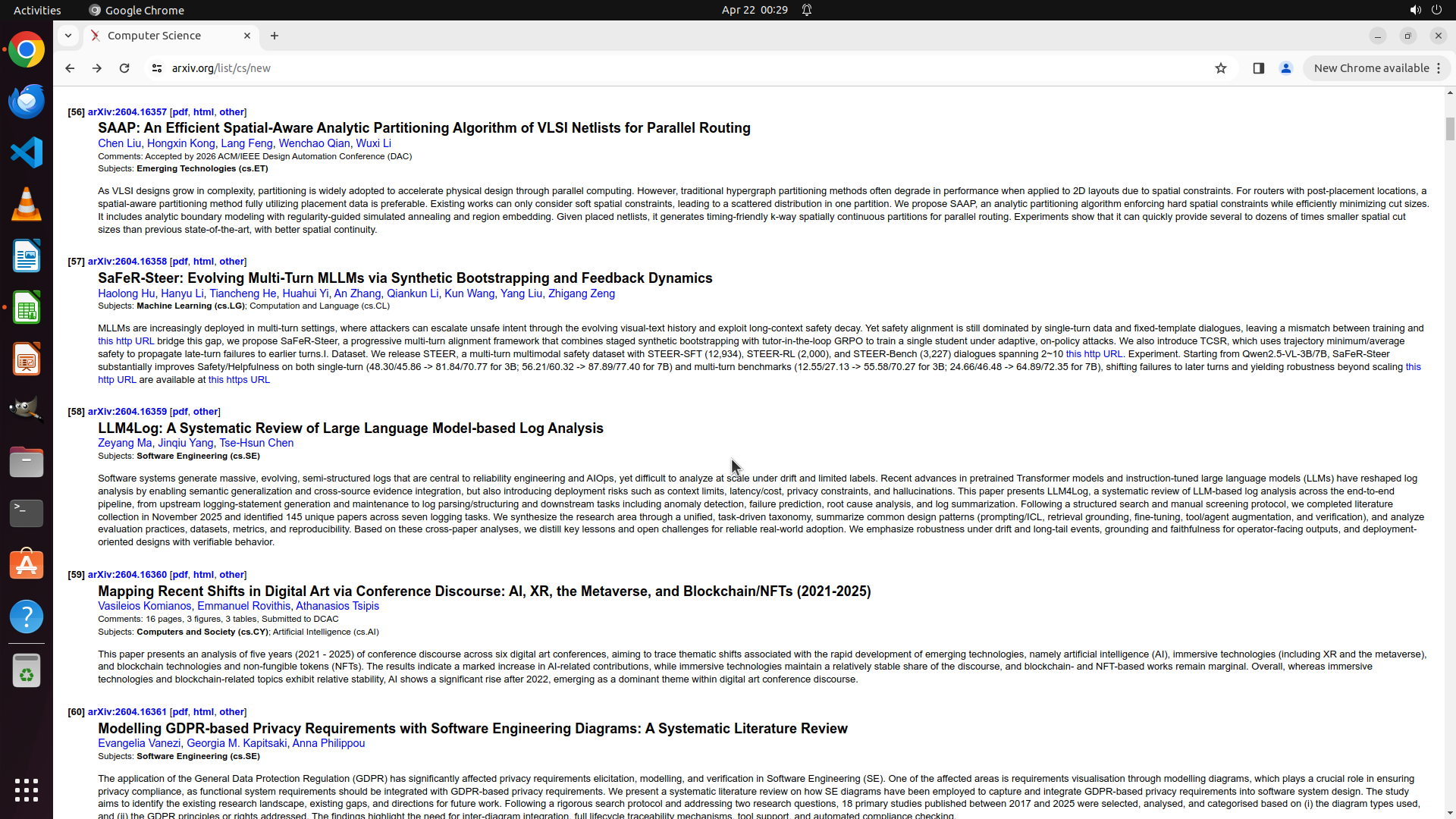Open the system power menu

pos(1436,10)
